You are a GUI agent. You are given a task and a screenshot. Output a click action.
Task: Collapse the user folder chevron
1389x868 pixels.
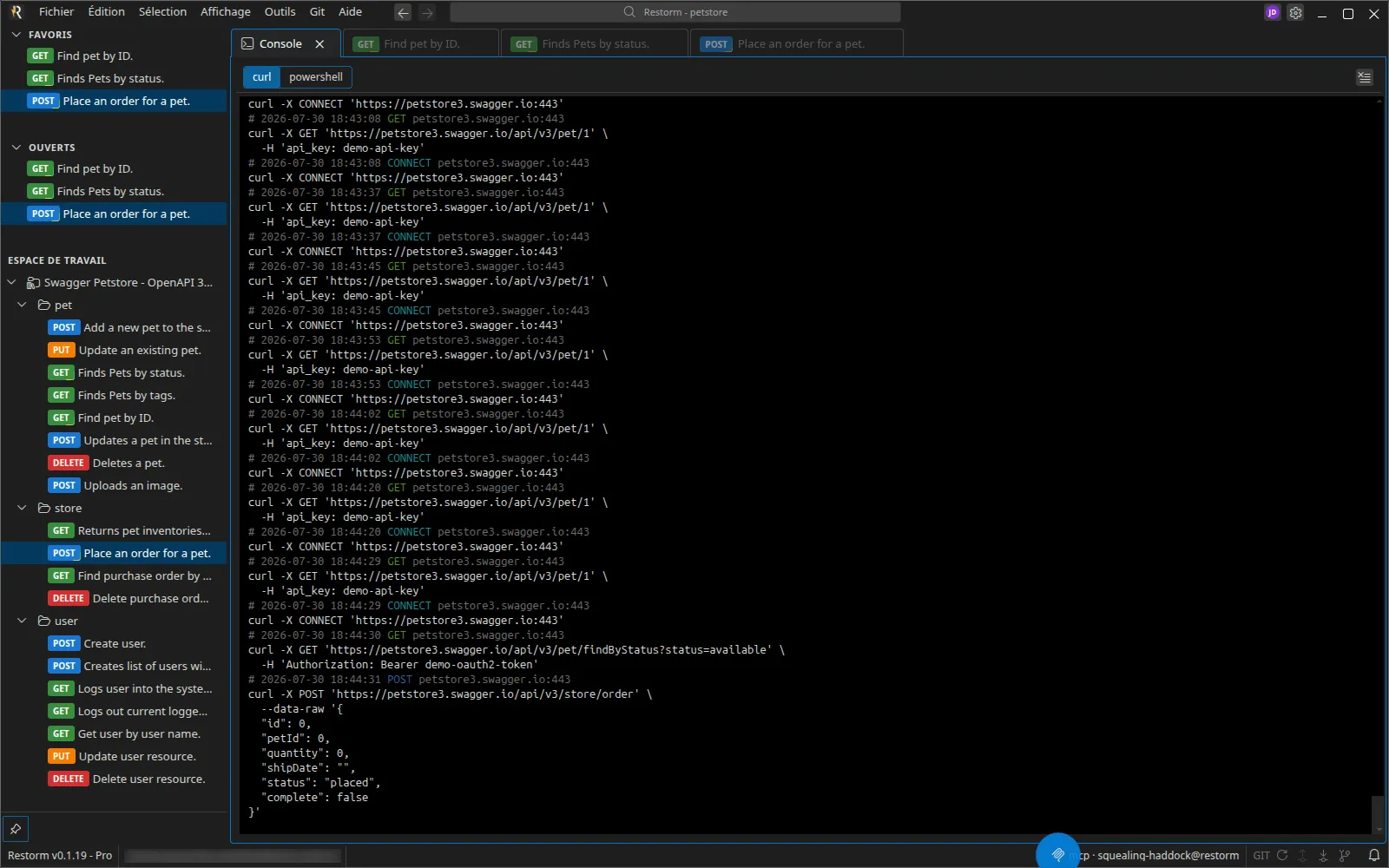coord(22,621)
